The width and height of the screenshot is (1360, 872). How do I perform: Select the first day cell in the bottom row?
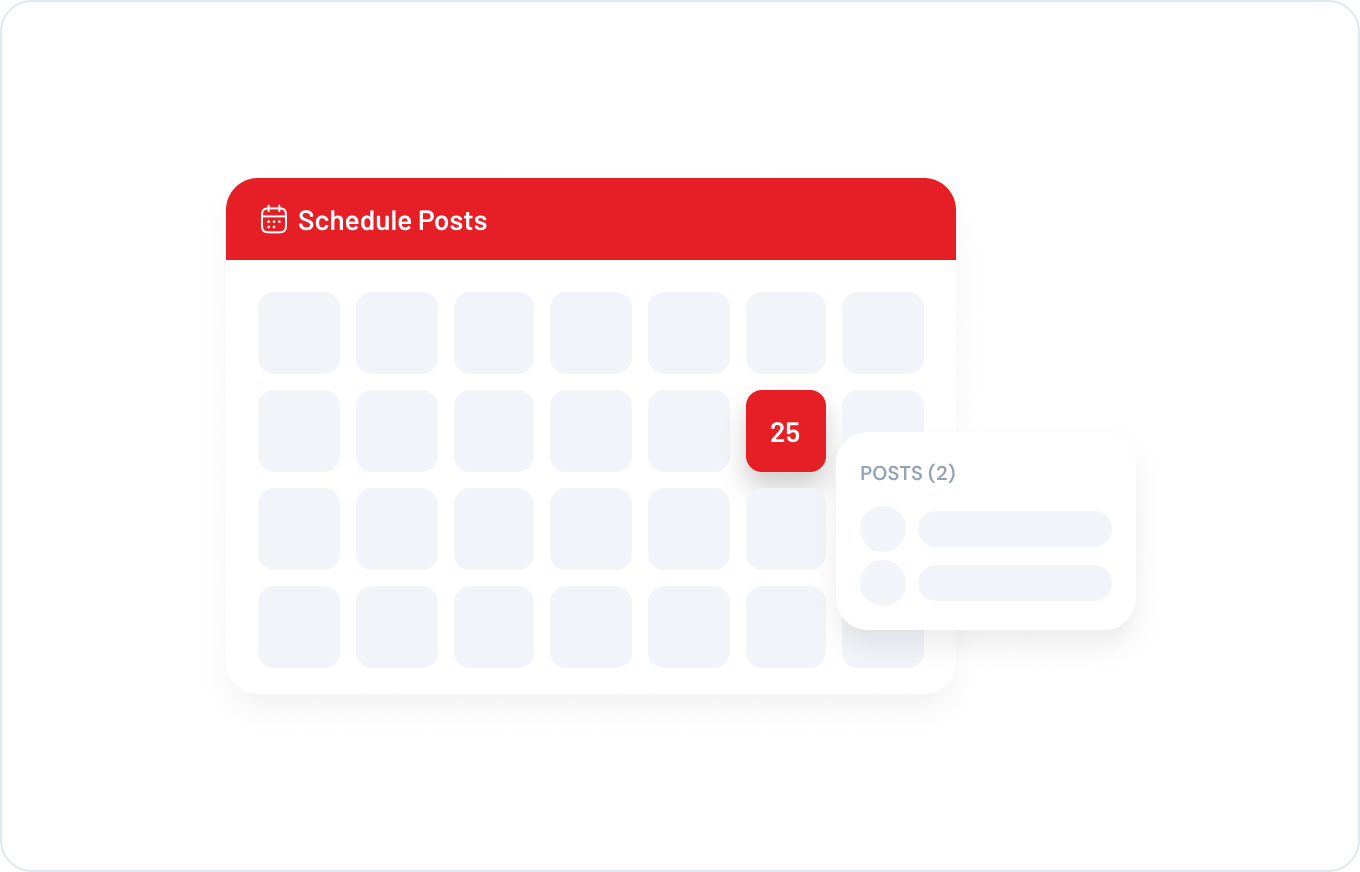point(299,627)
